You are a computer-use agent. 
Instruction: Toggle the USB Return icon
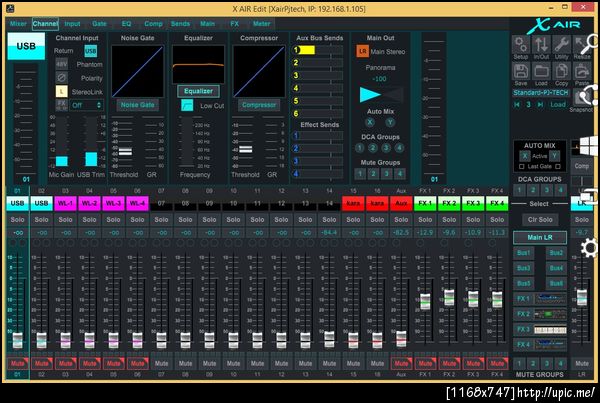coord(91,51)
